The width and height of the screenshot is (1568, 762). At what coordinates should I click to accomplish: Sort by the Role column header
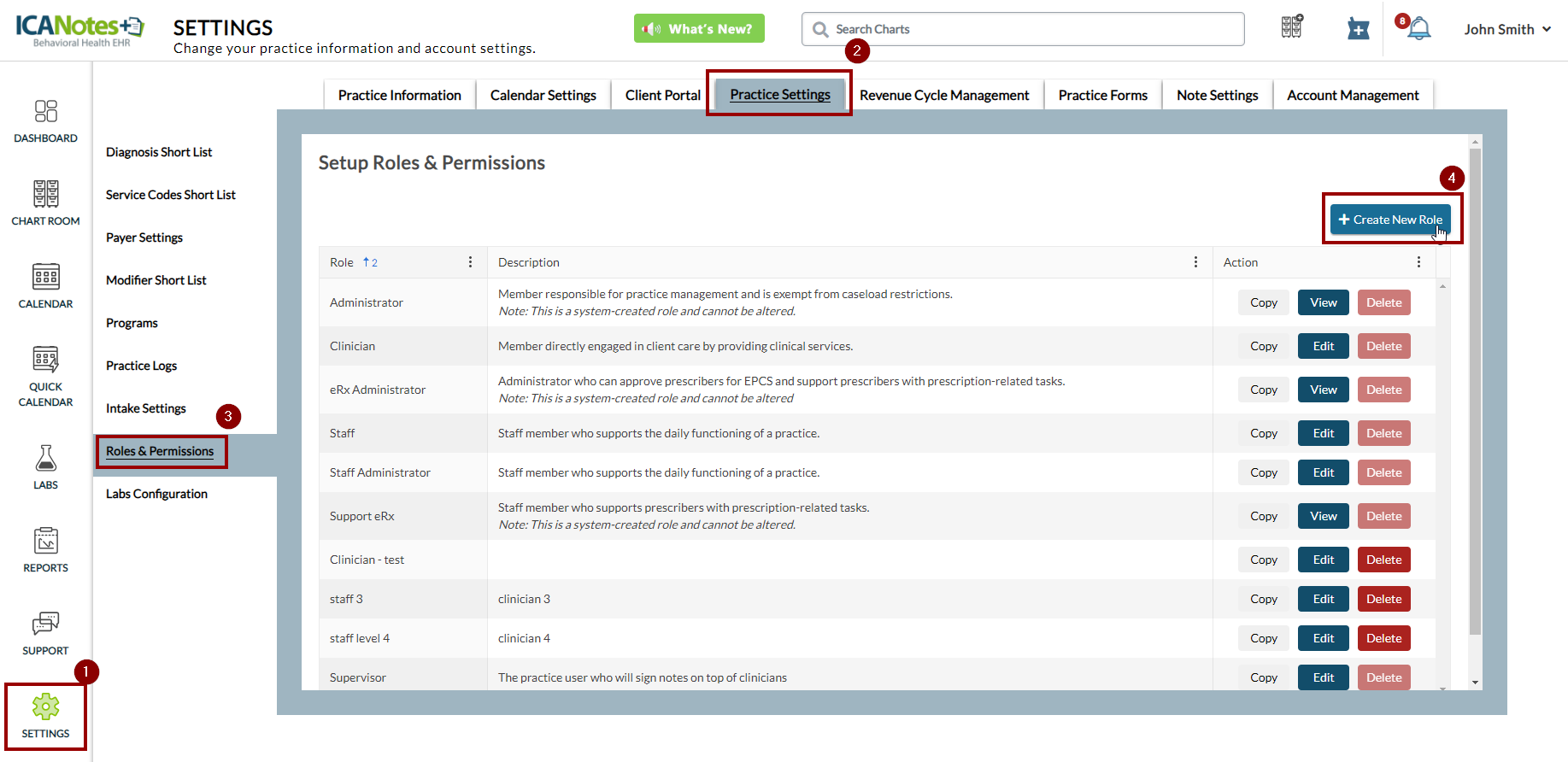click(x=342, y=262)
